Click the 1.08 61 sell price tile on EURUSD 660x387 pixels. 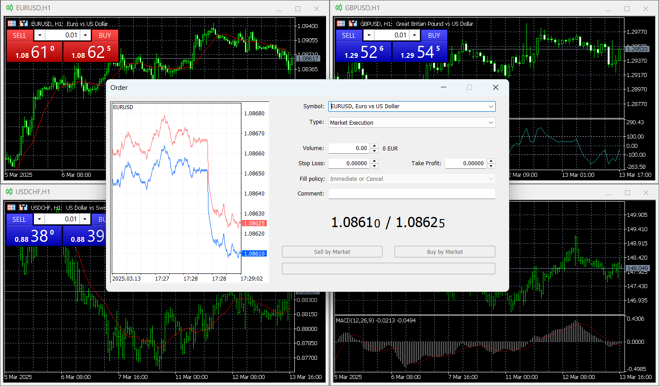[x=35, y=52]
